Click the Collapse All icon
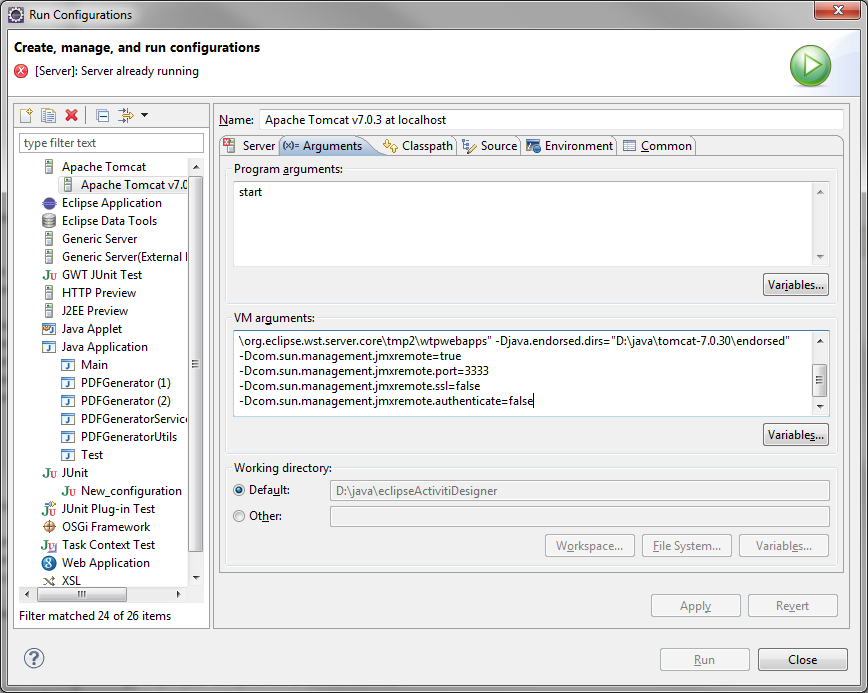This screenshot has height=693, width=868. 102,115
